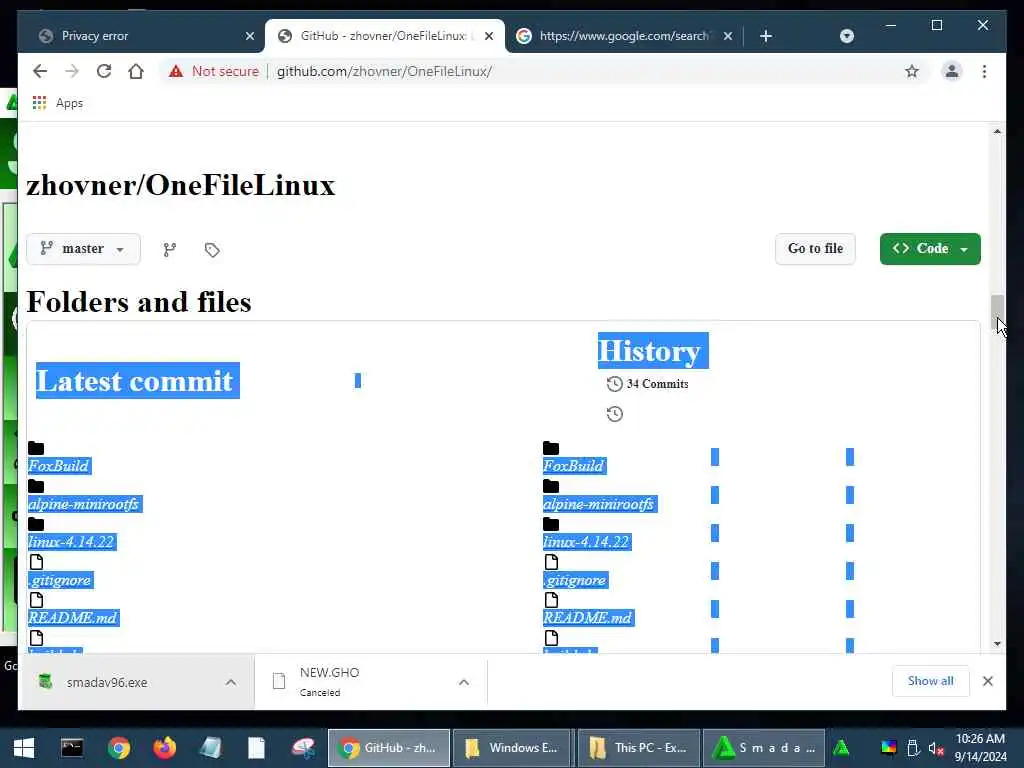Open a new browser tab
The image size is (1024, 768).
coord(766,36)
